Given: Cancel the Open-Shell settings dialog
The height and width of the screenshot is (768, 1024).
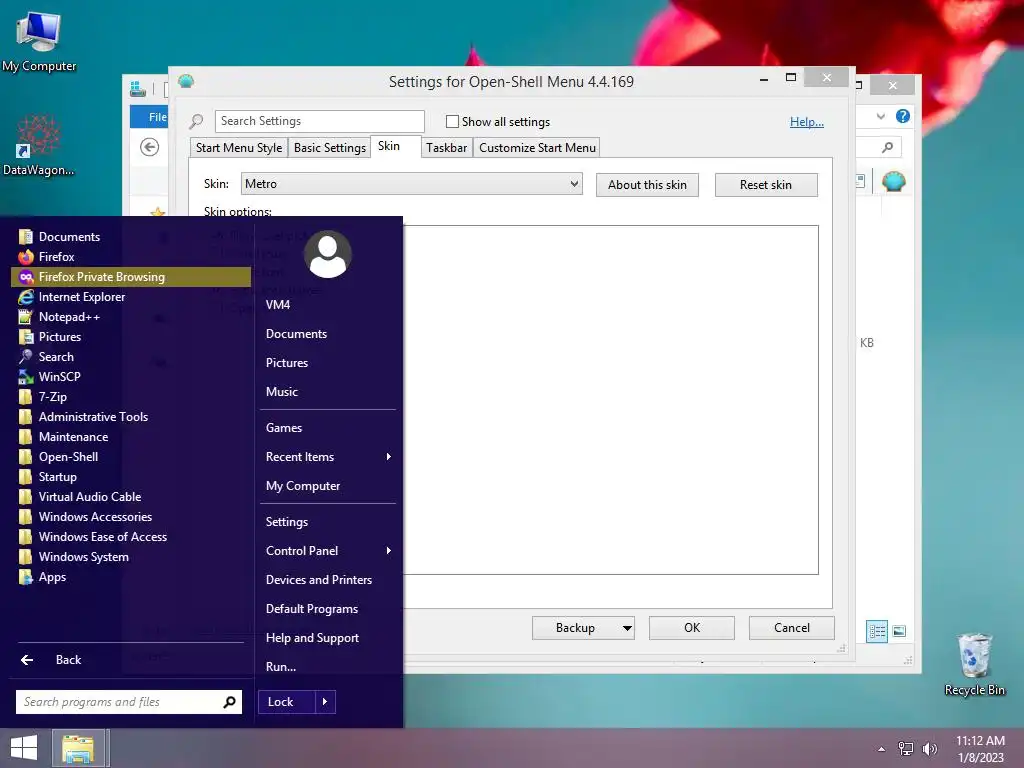Looking at the screenshot, I should pos(792,628).
